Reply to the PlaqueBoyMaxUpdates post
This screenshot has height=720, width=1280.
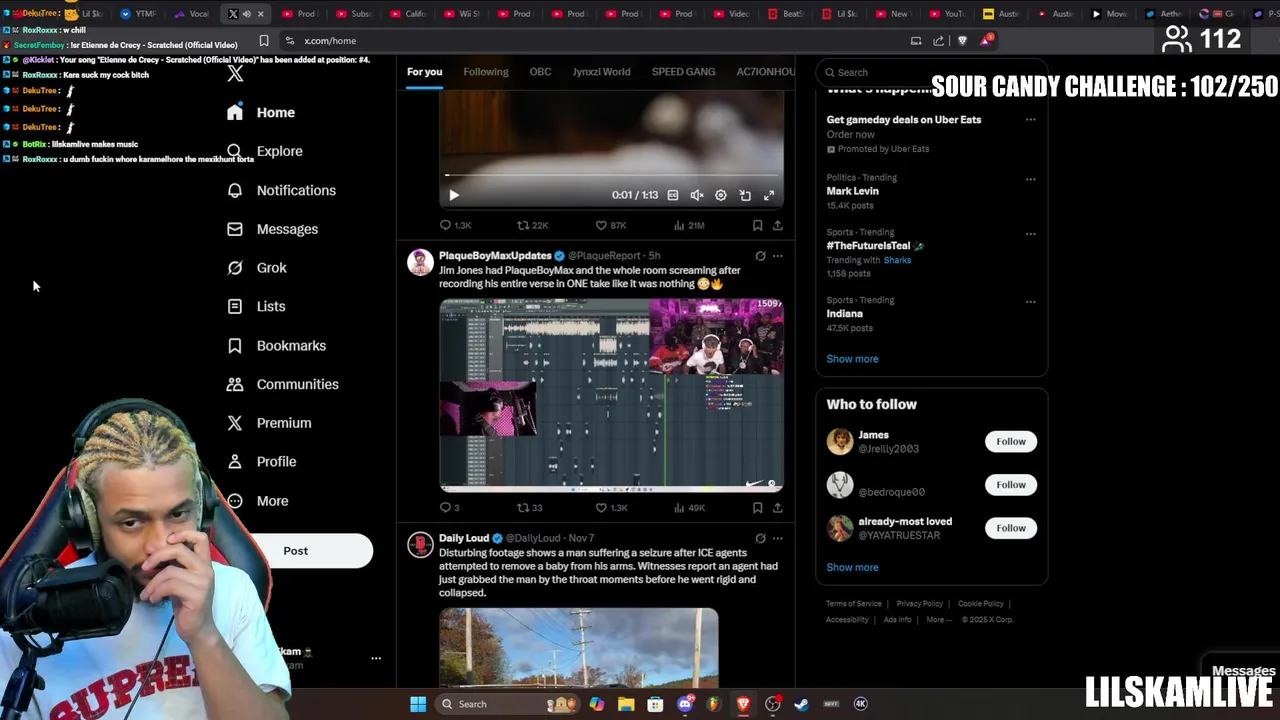point(449,508)
